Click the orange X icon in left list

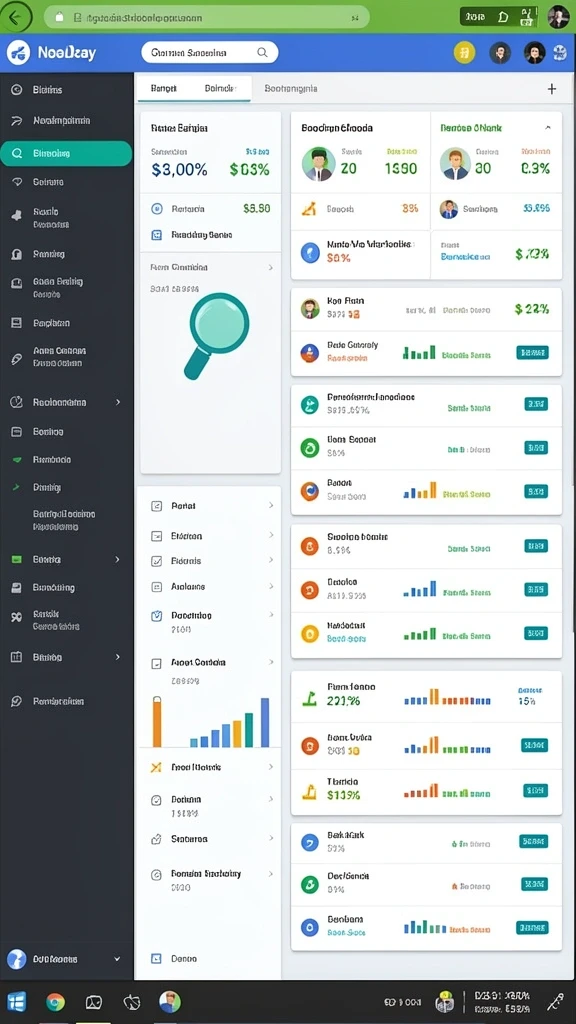click(156, 767)
